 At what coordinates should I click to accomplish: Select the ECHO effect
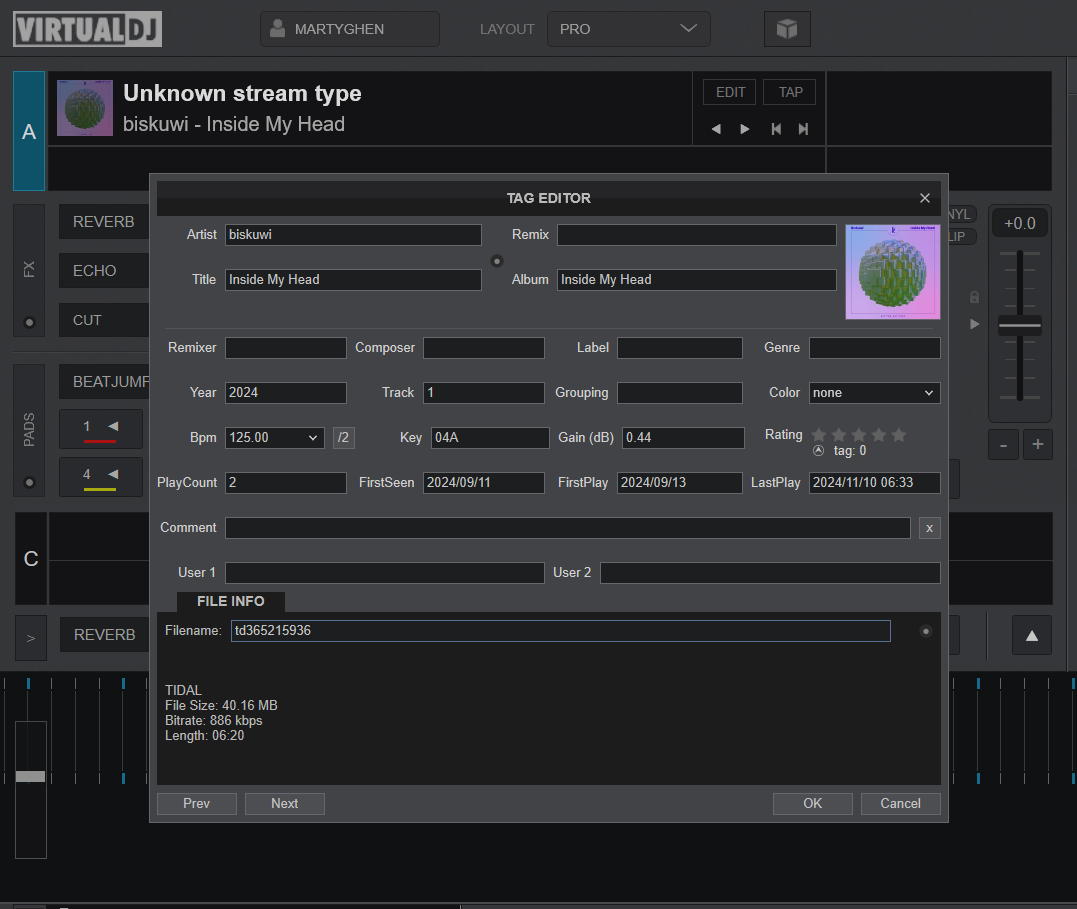click(104, 271)
